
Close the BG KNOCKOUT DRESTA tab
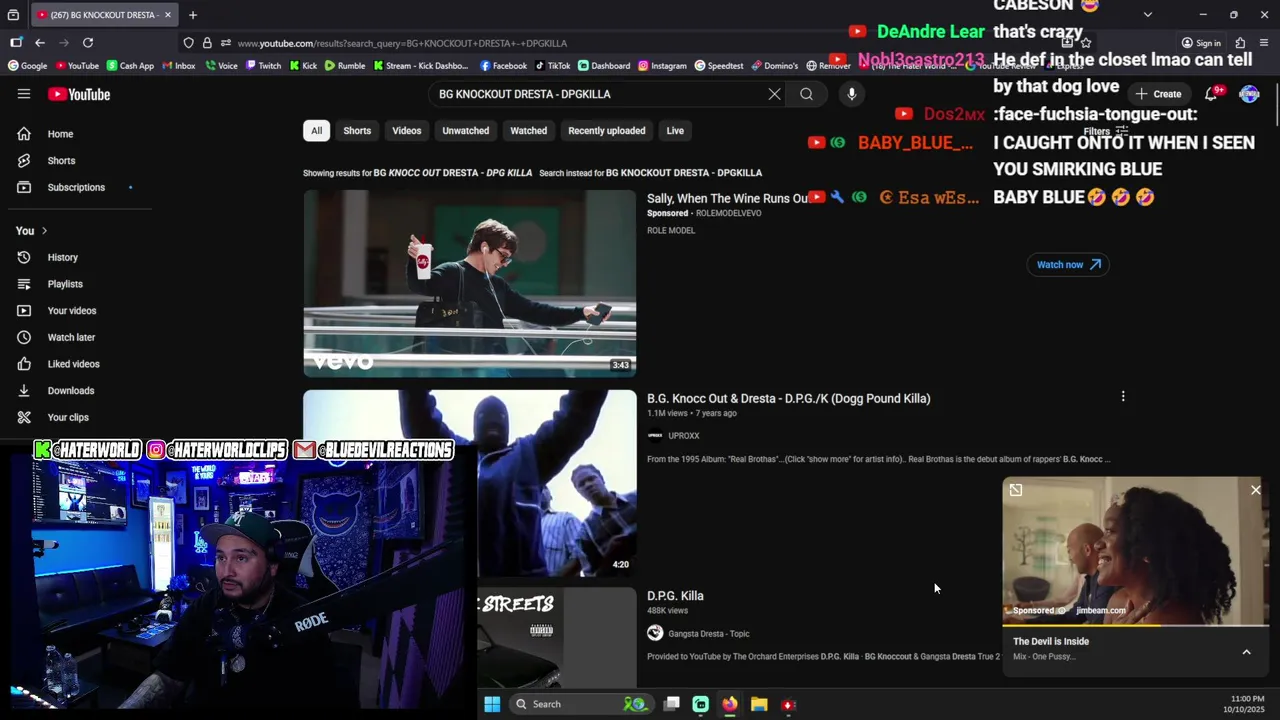(x=167, y=15)
